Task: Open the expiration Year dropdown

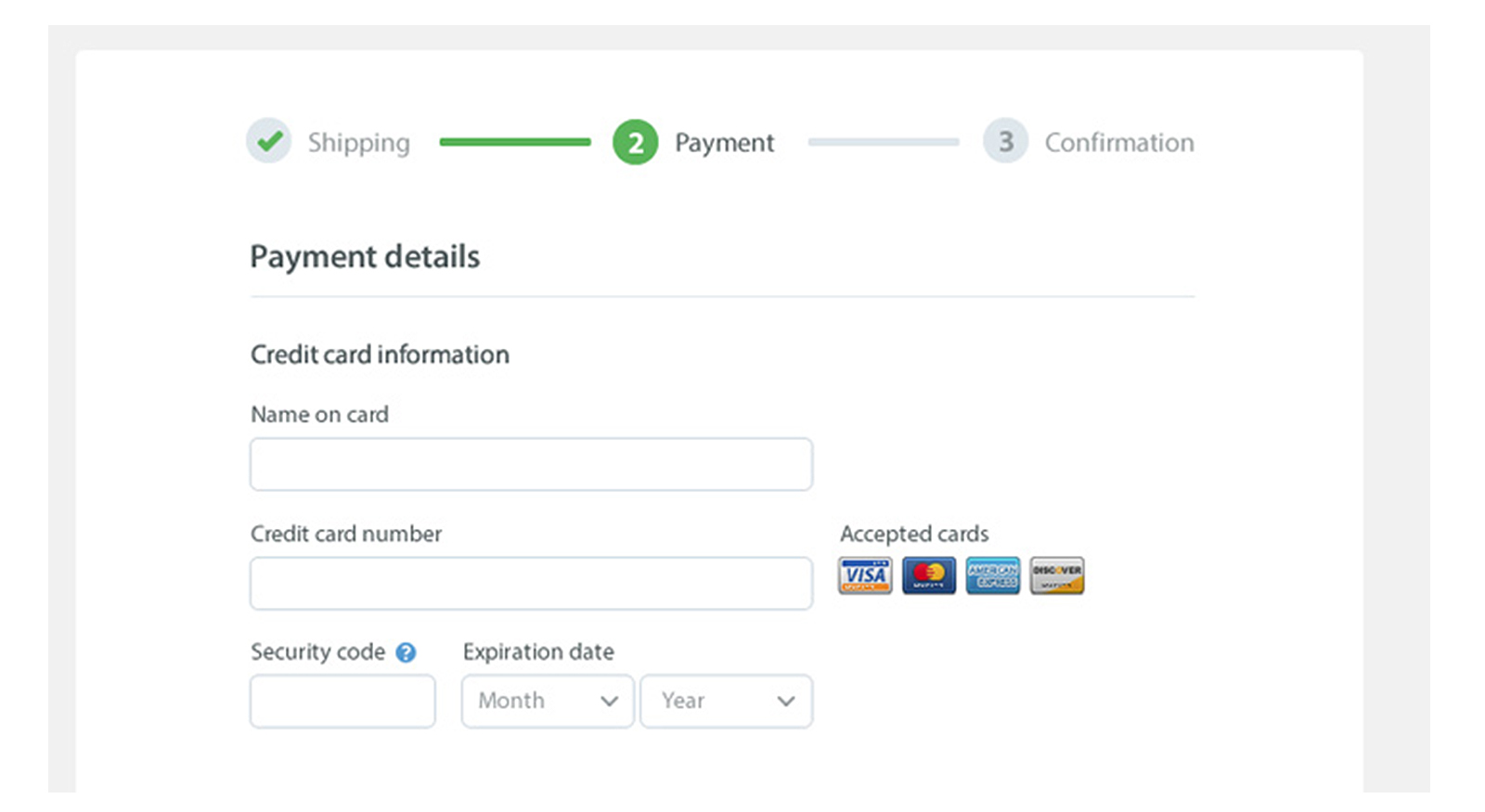Action: point(726,701)
